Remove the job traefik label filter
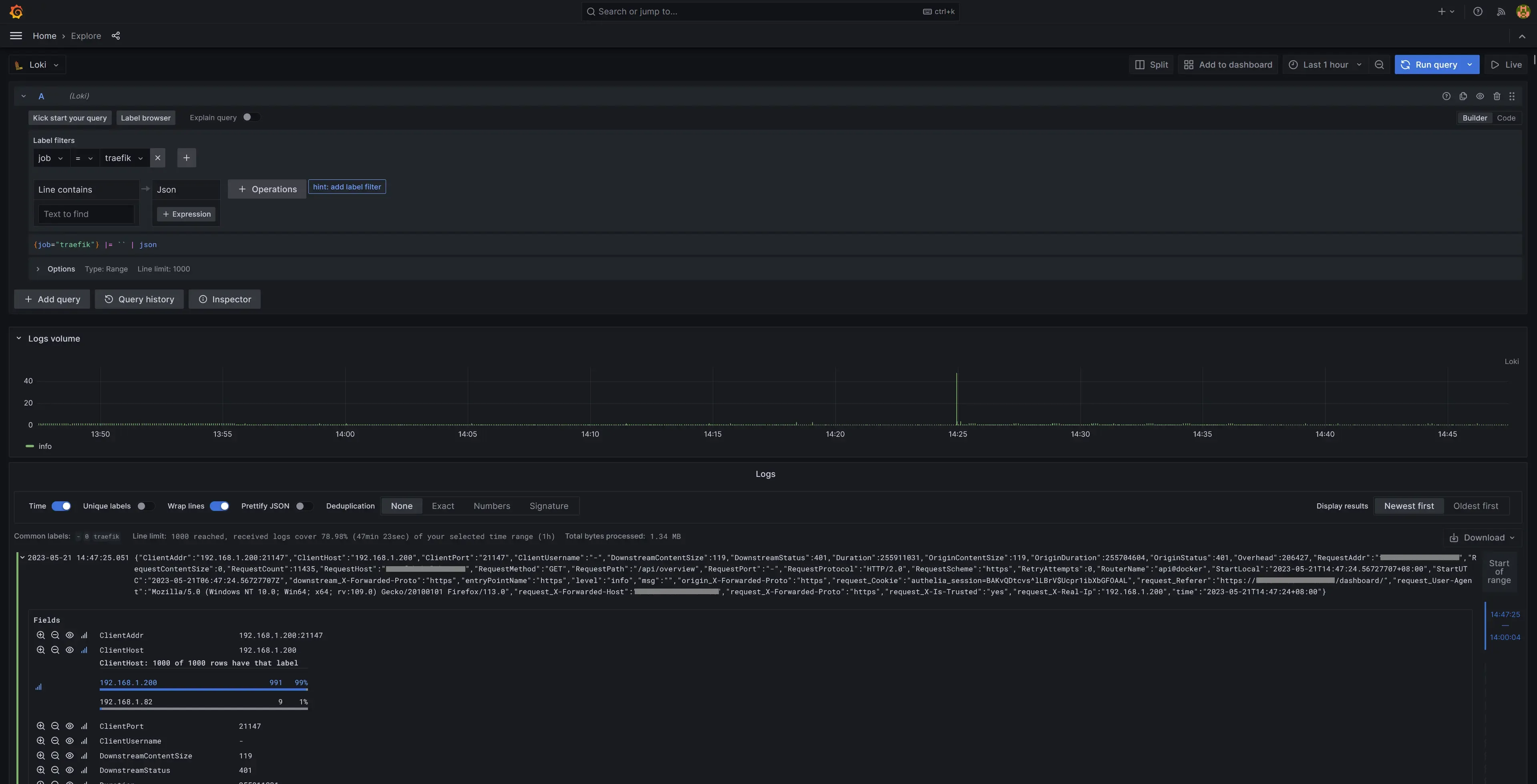 157,157
